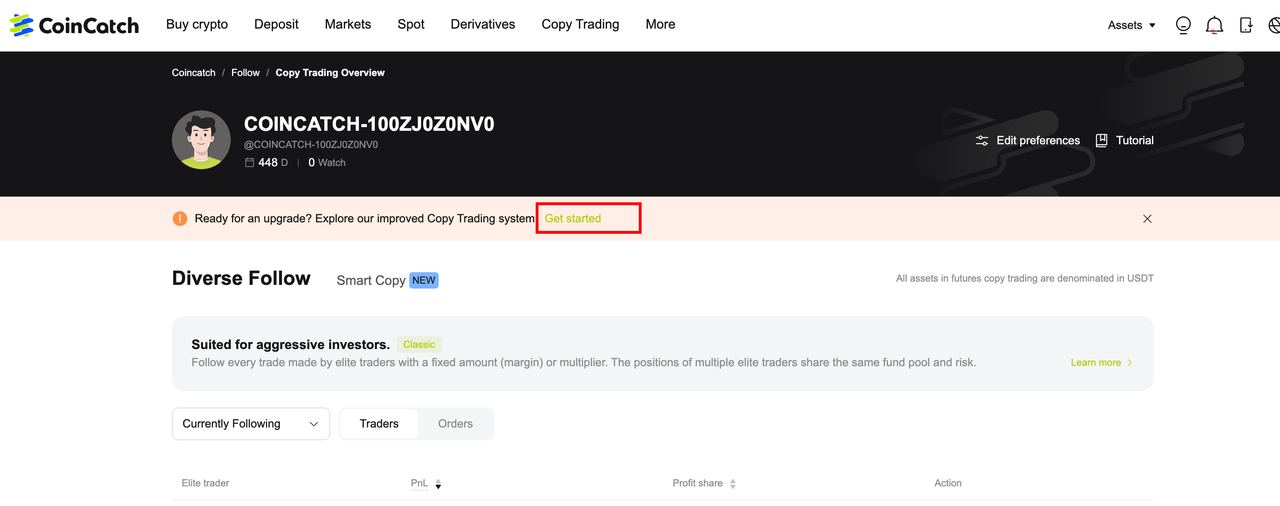The image size is (1280, 506).
Task: Switch to the Orders tab
Action: pos(455,424)
